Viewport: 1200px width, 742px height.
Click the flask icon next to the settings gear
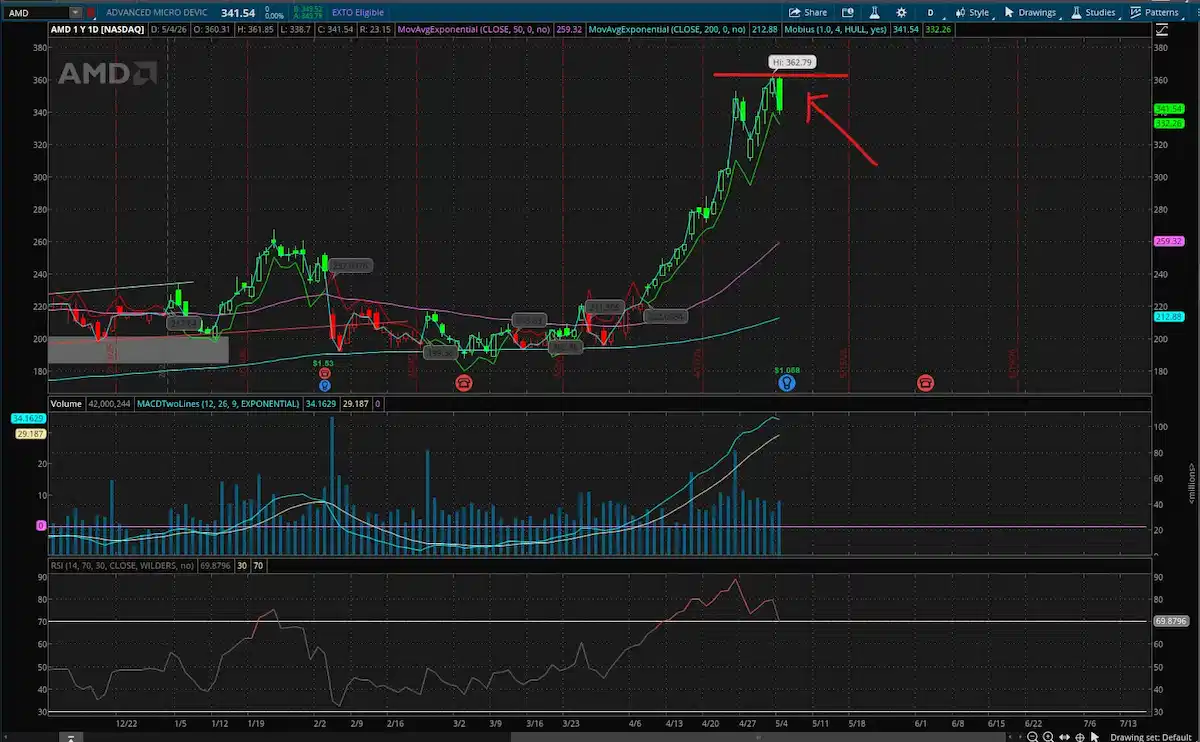(x=873, y=12)
